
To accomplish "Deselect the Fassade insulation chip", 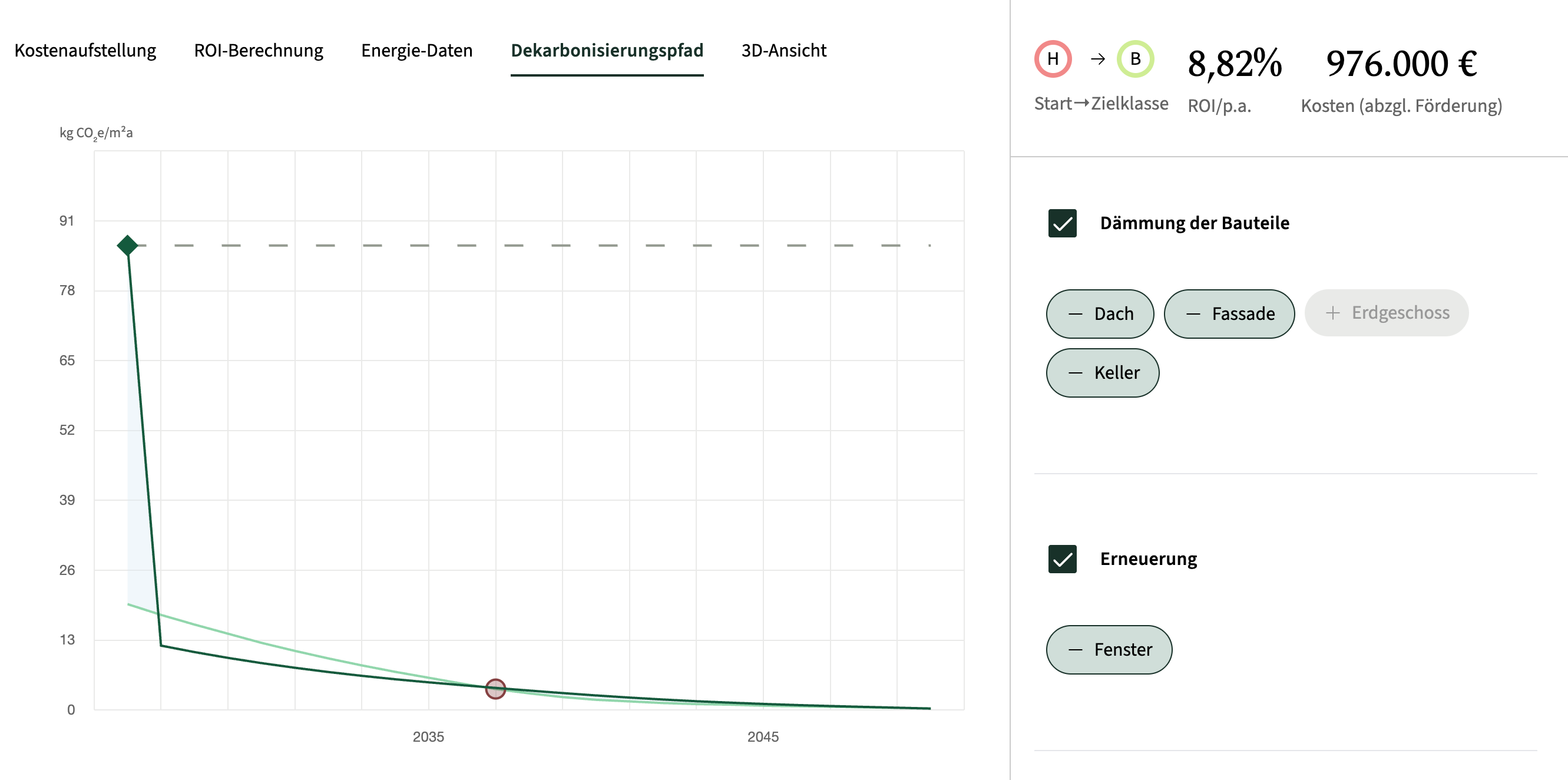I will point(1229,313).
